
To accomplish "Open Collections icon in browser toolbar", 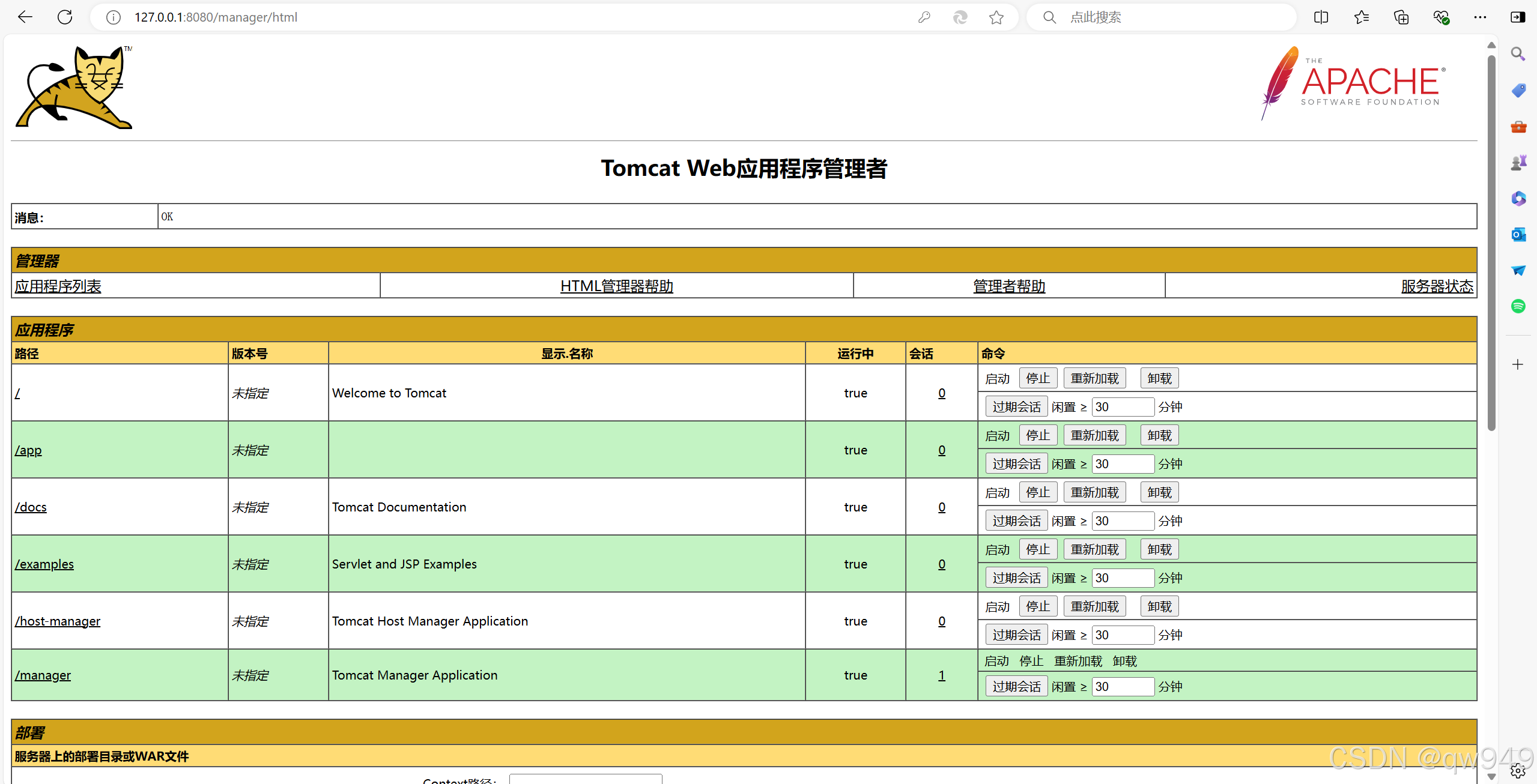I will (1401, 17).
